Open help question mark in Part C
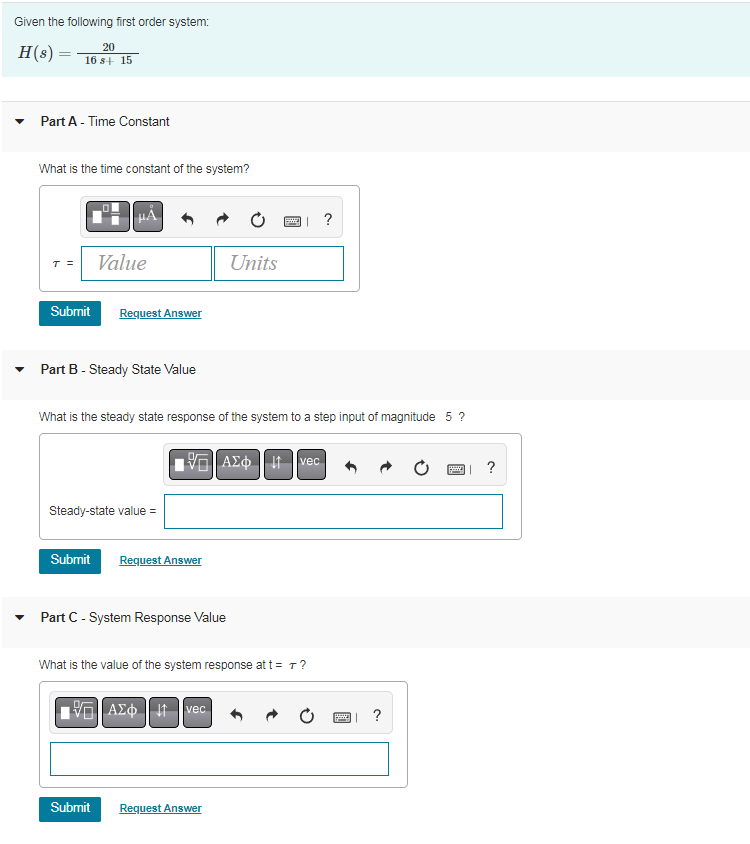This screenshot has height=844, width=750. pos(377,715)
